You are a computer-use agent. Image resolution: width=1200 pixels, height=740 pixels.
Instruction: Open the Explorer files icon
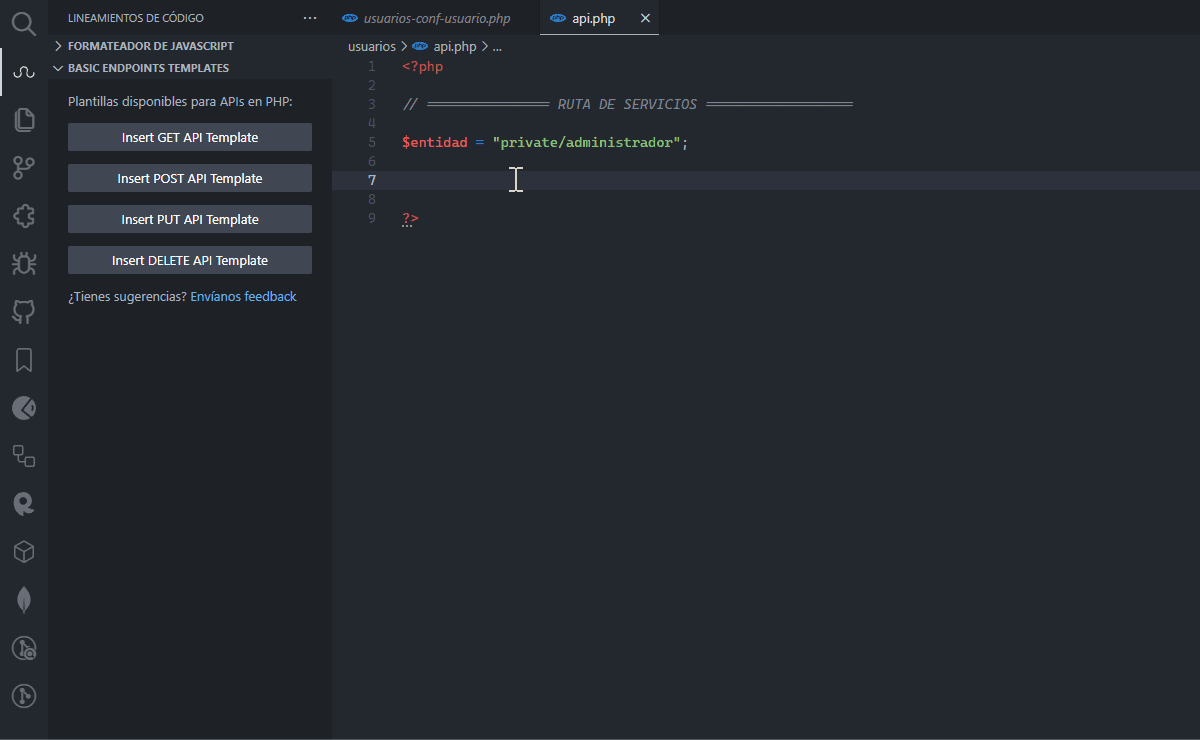tap(24, 120)
